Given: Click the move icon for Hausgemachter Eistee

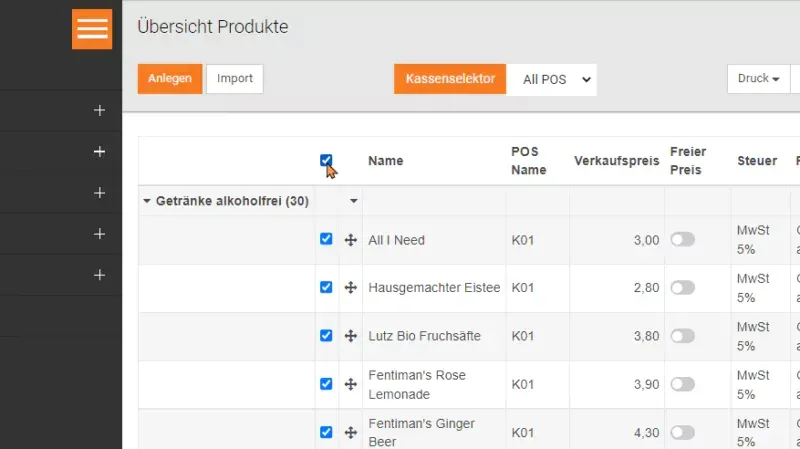Looking at the screenshot, I should tap(351, 288).
